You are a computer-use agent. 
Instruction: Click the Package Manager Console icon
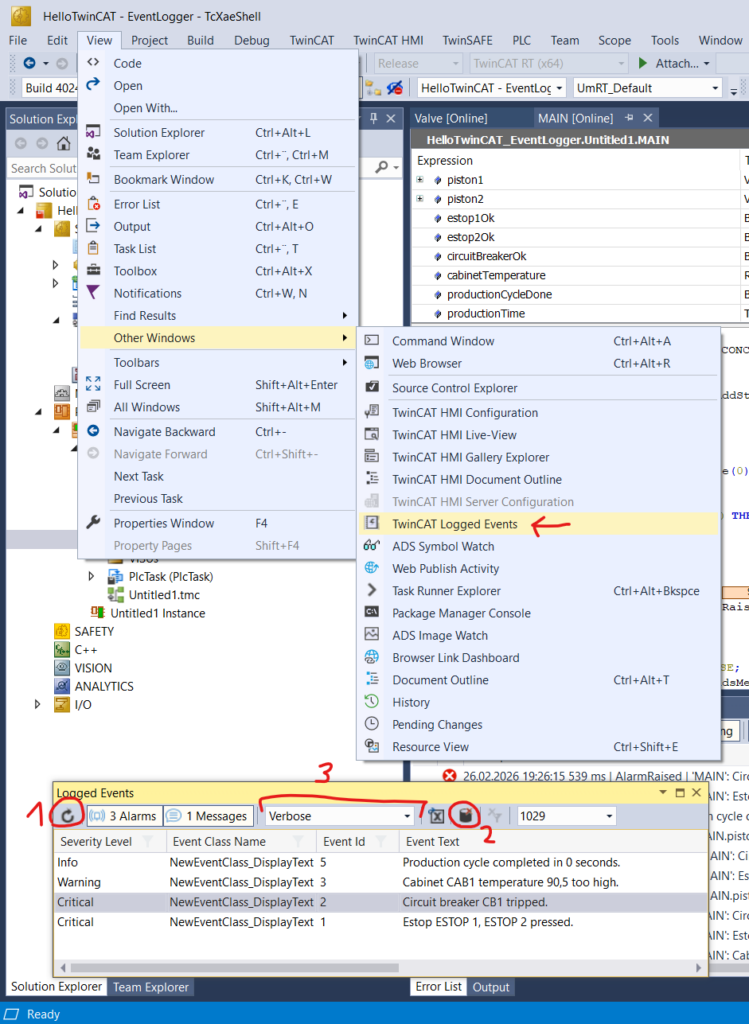tap(371, 613)
